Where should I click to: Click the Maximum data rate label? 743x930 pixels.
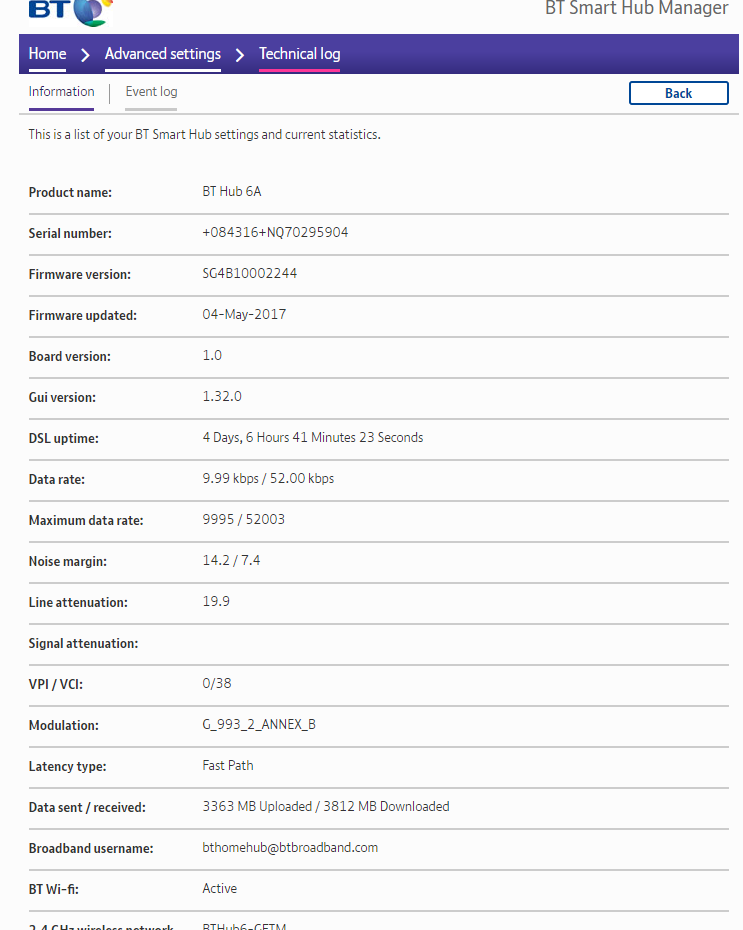click(86, 521)
